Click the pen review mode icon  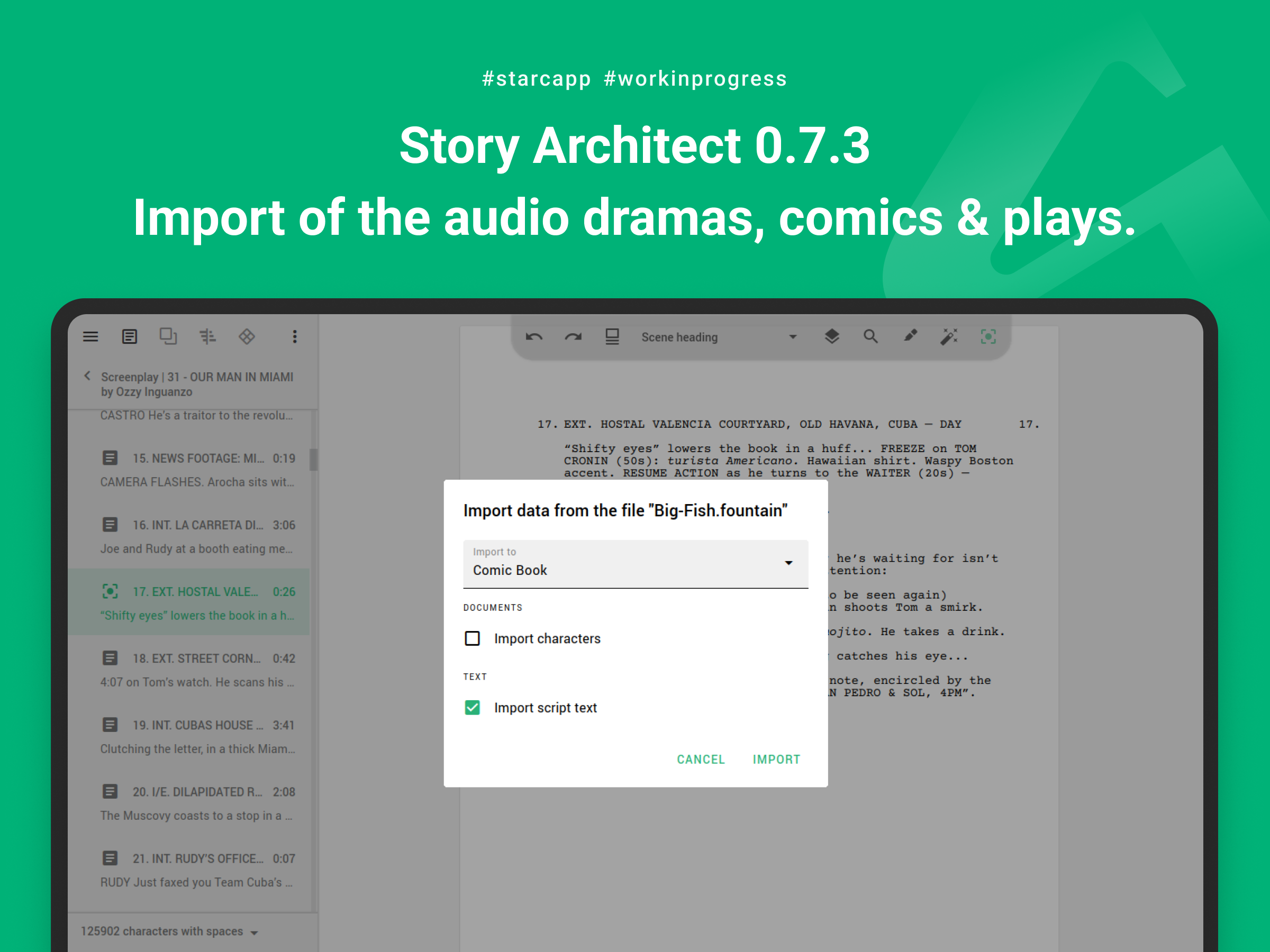click(x=910, y=337)
